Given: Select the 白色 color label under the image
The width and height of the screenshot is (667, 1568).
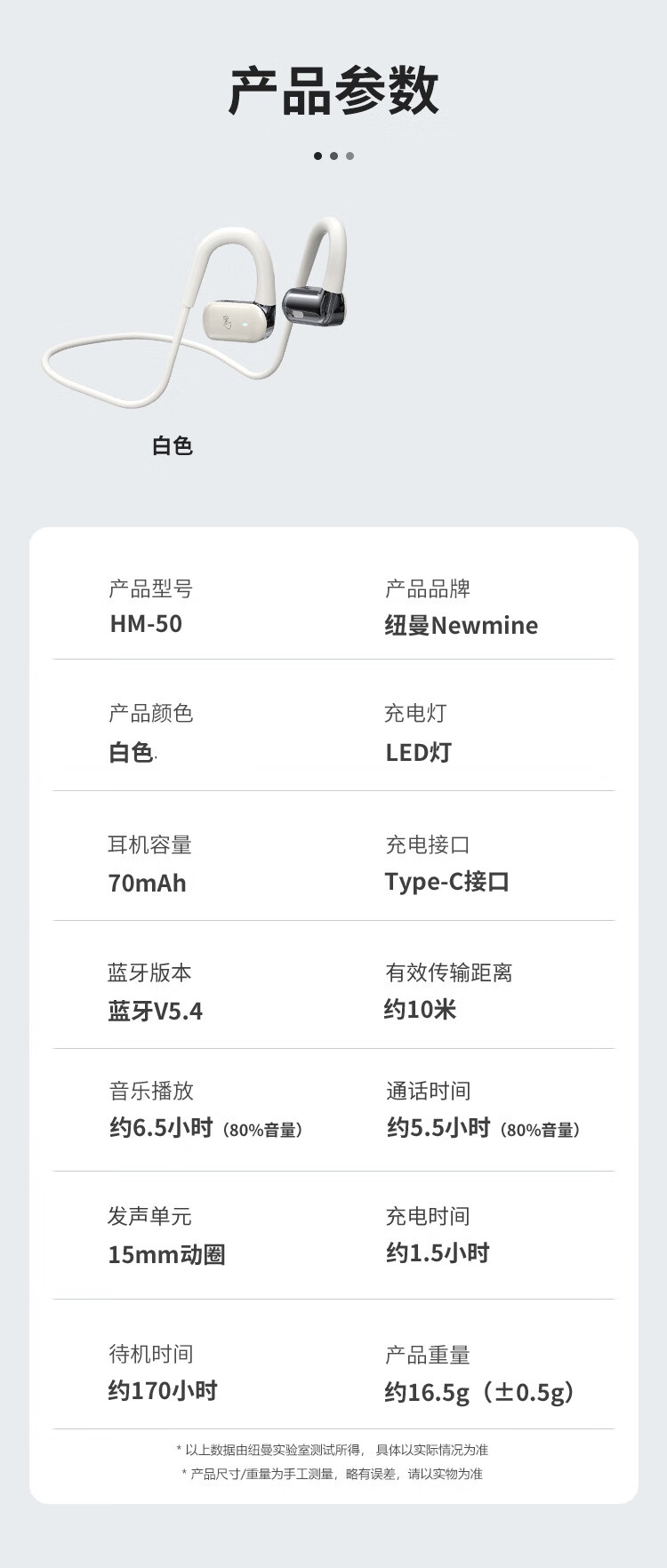Looking at the screenshot, I should point(173,446).
